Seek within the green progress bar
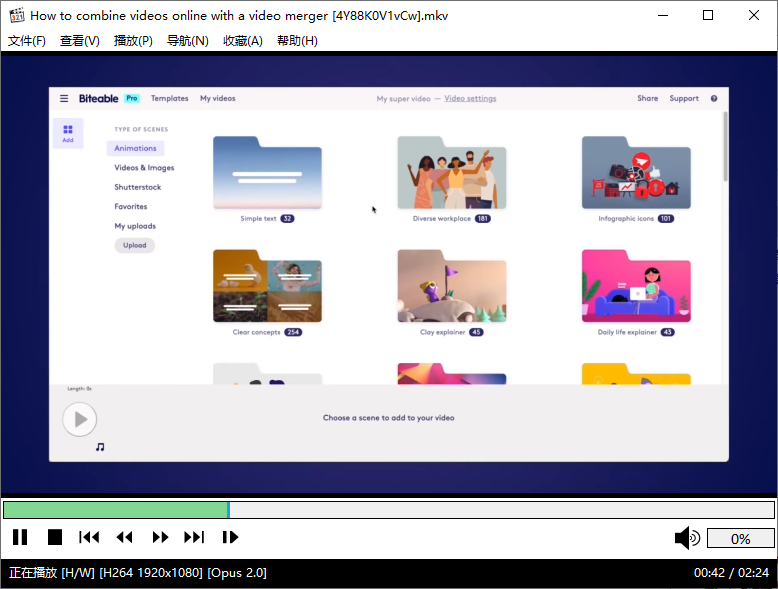 tap(115, 510)
